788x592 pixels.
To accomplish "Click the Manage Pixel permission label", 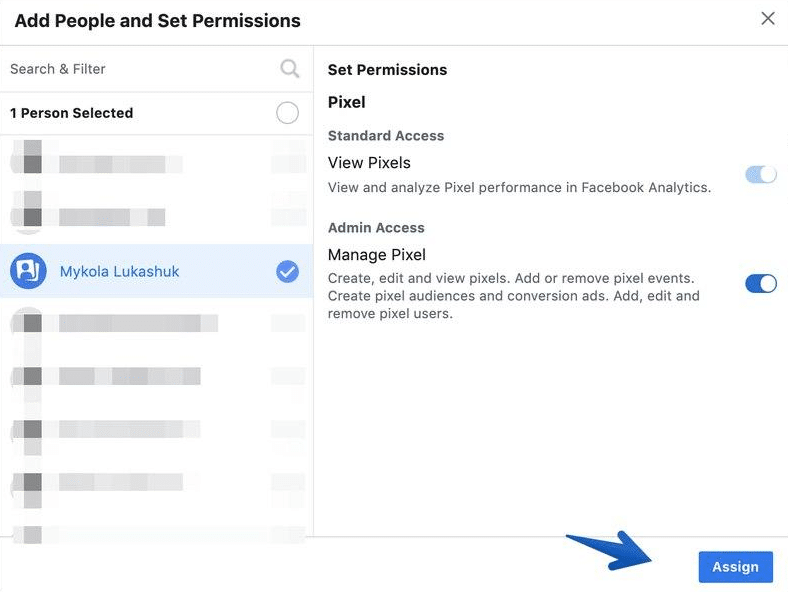I will 376,255.
